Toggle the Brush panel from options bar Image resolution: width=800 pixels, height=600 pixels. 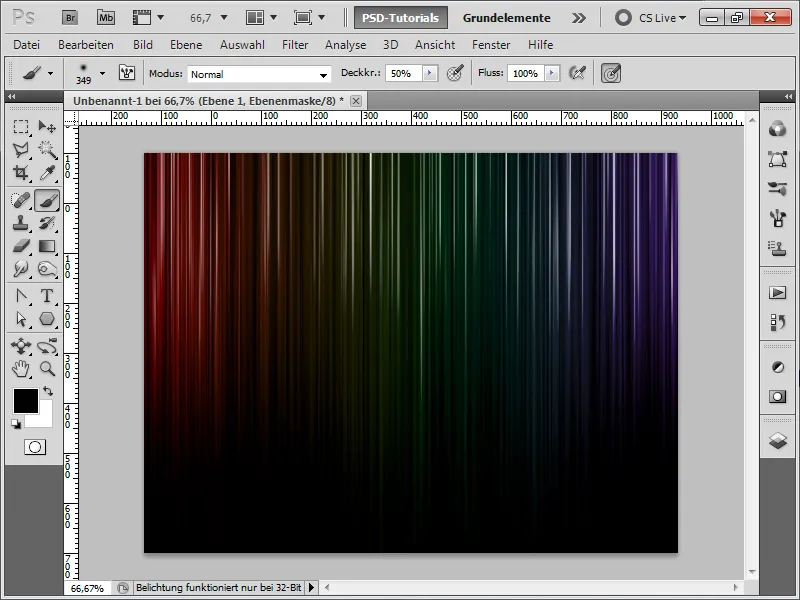(x=127, y=73)
